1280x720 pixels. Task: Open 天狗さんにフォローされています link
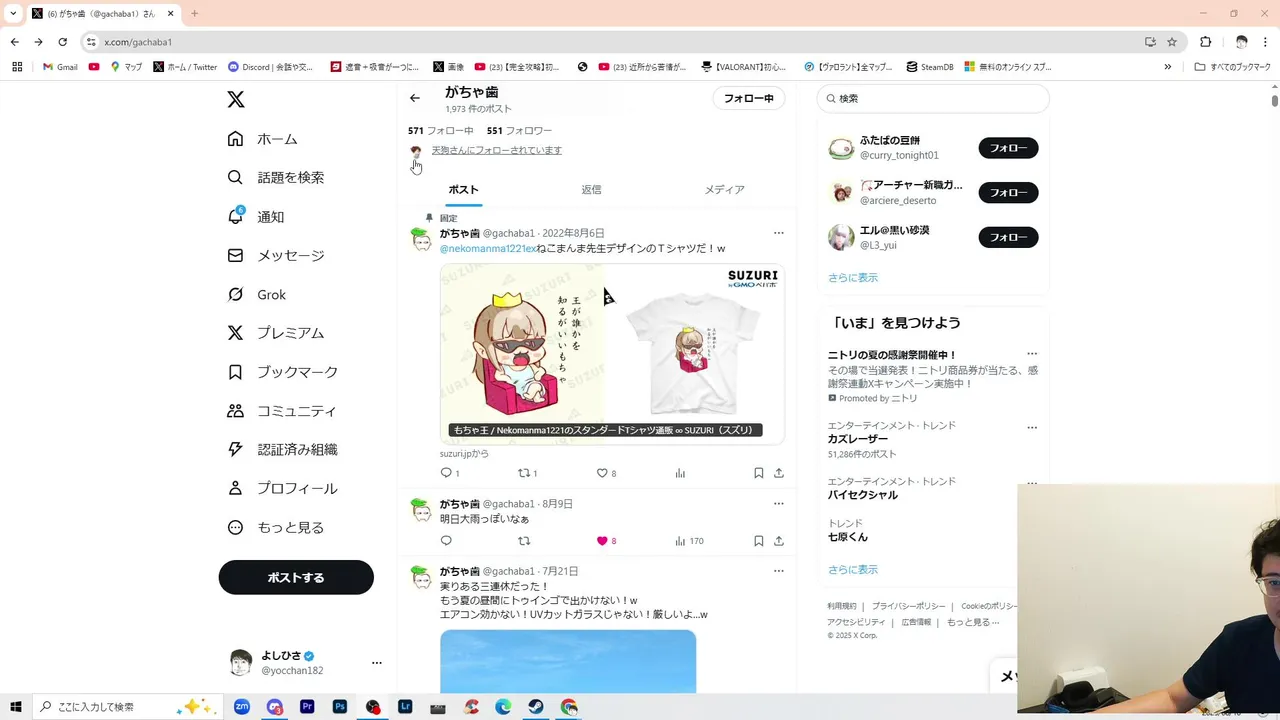tap(497, 150)
